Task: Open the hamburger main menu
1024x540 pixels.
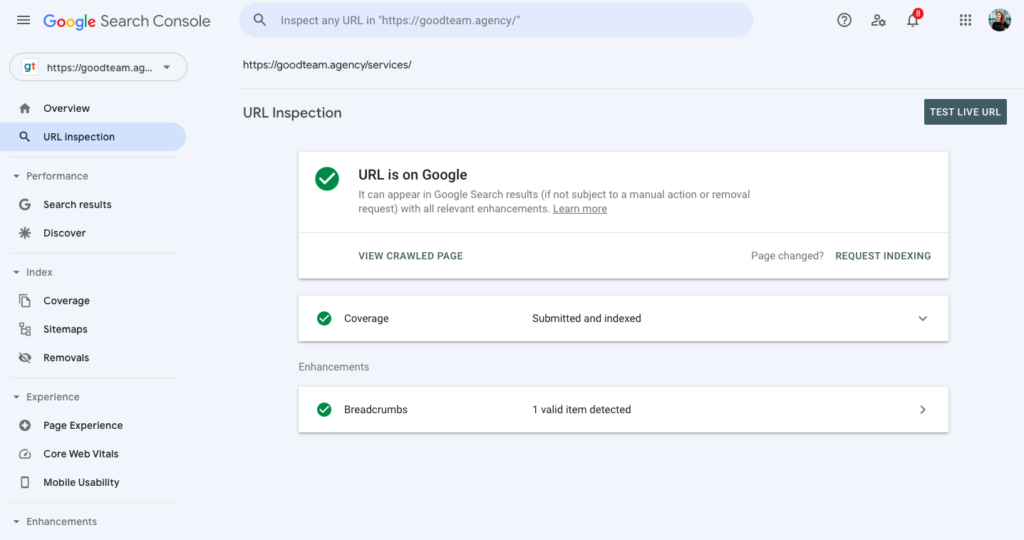Action: coord(24,20)
